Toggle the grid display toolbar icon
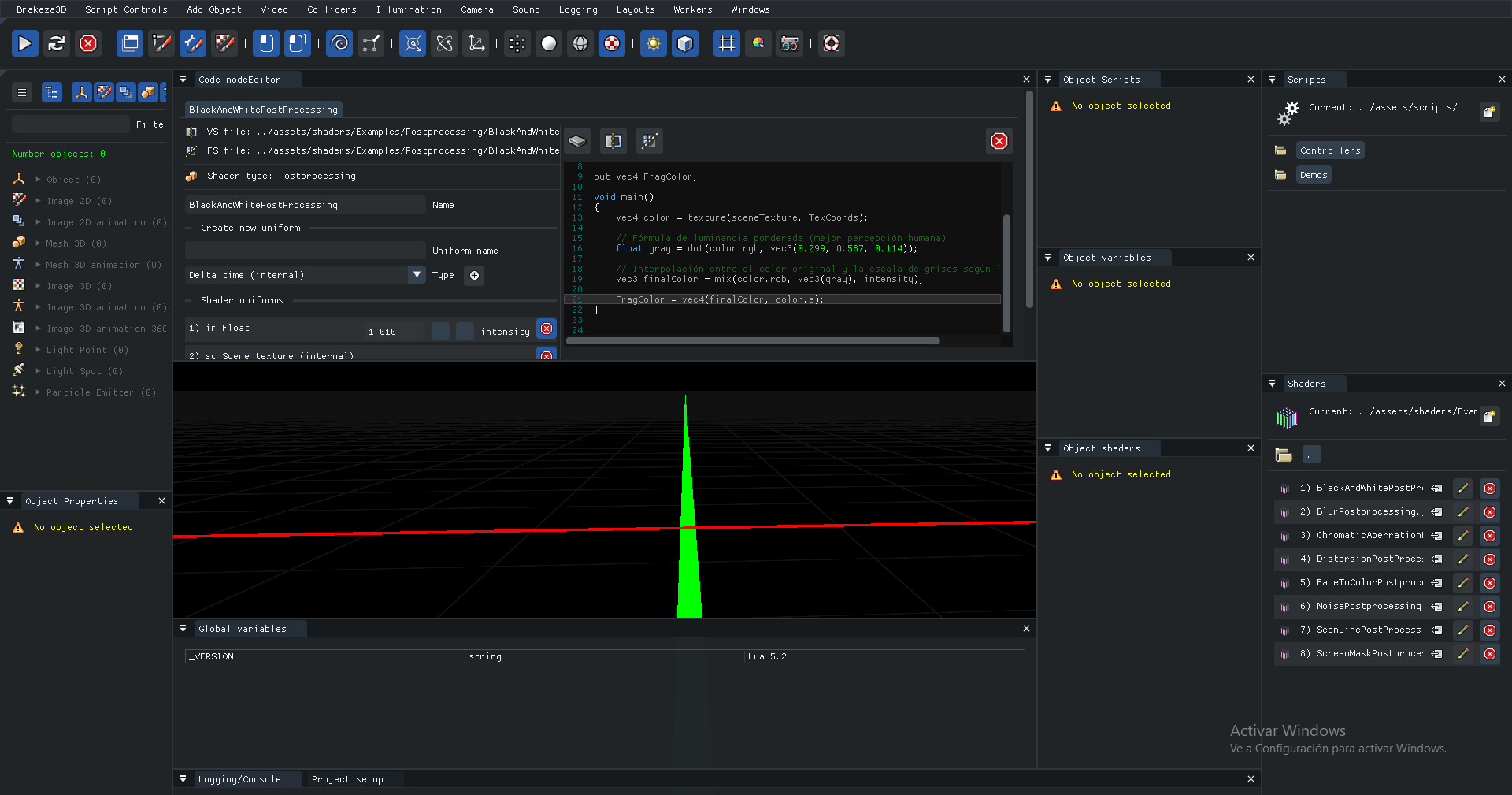The height and width of the screenshot is (795, 1512). [726, 43]
